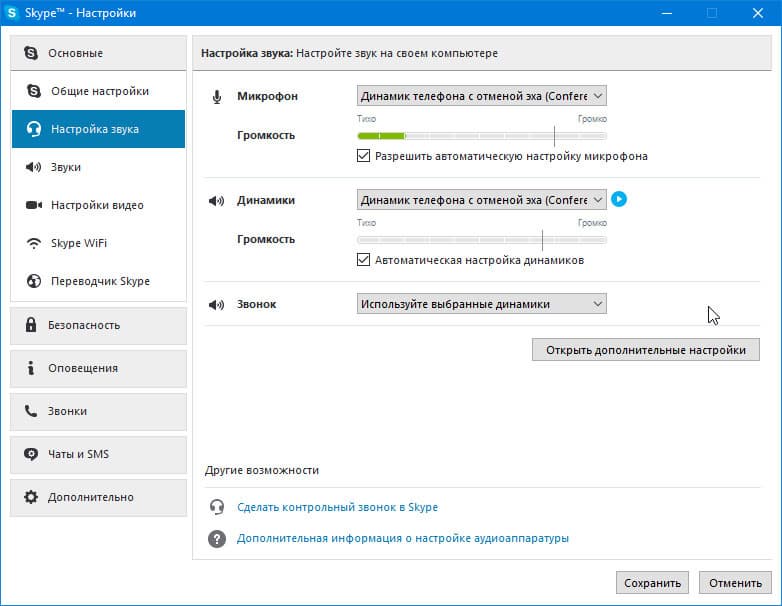Image resolution: width=782 pixels, height=606 pixels.
Task: Open the Основные settings section
Action: coord(98,53)
